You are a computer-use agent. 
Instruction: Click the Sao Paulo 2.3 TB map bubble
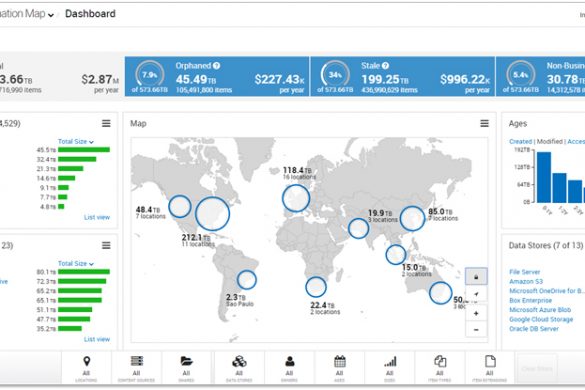[x=247, y=280]
